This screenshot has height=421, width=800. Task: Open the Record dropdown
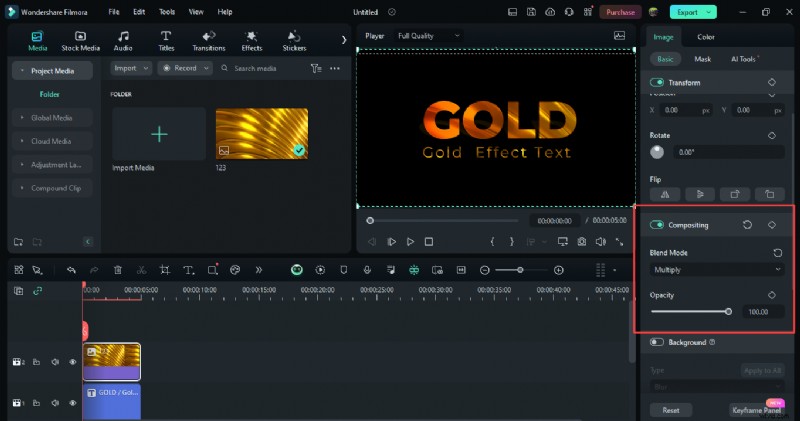[185, 68]
